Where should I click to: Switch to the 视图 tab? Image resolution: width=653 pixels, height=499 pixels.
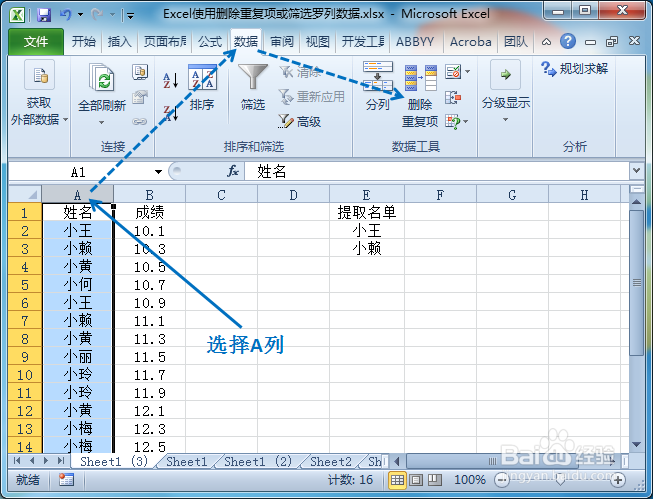coord(317,42)
